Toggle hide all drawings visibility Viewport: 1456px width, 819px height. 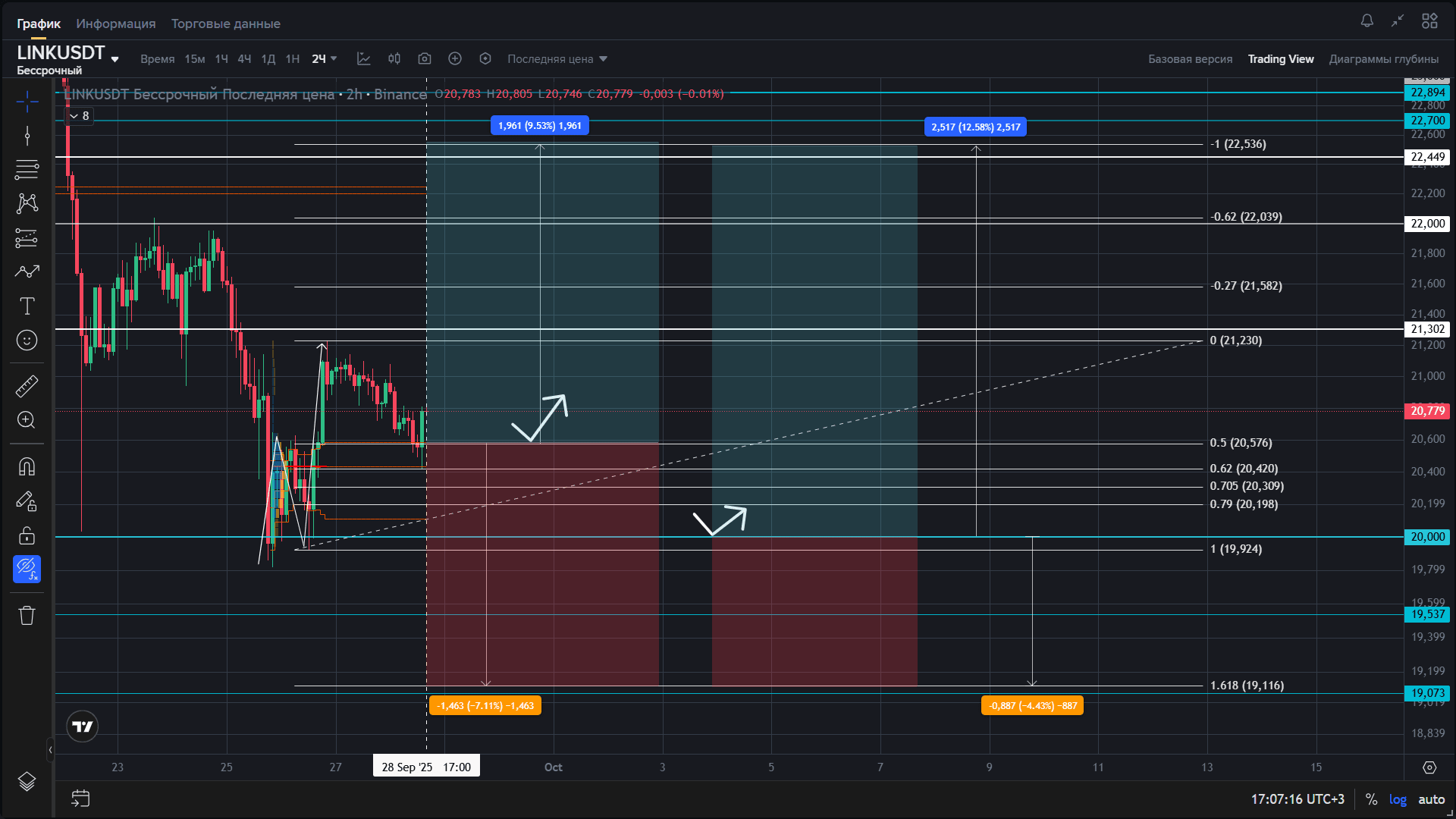pyautogui.click(x=27, y=569)
